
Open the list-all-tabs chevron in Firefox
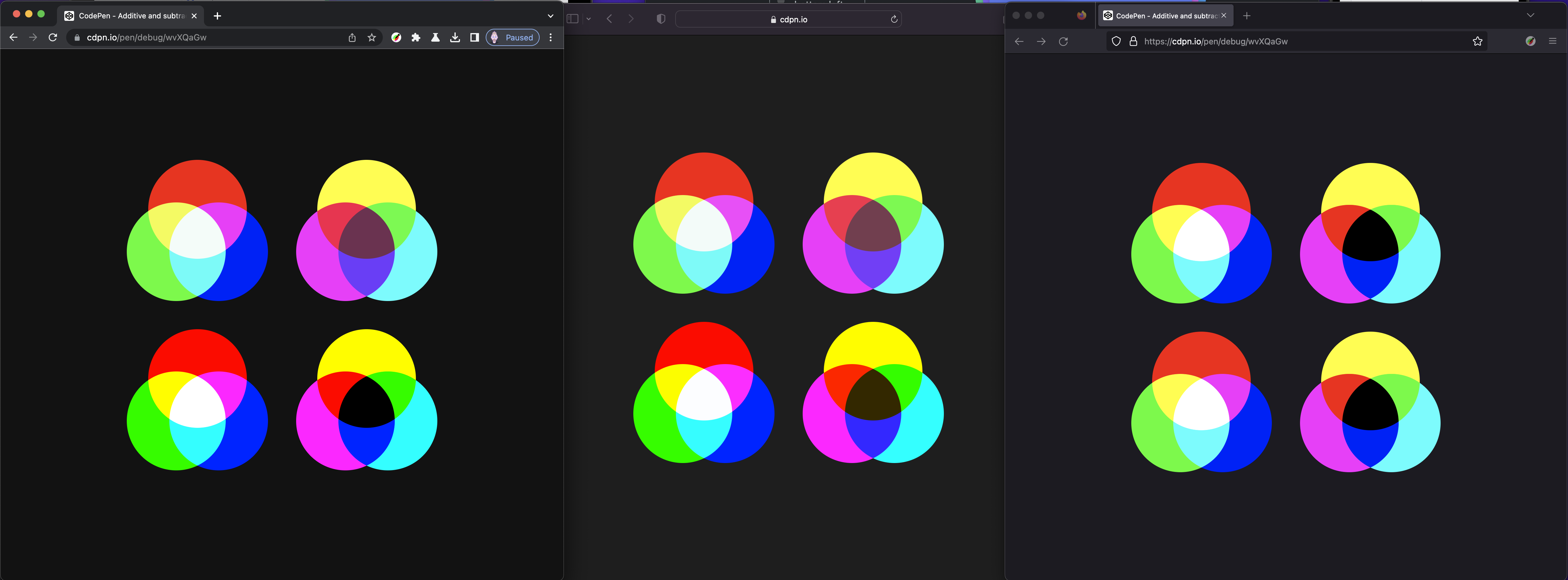pyautogui.click(x=1532, y=15)
